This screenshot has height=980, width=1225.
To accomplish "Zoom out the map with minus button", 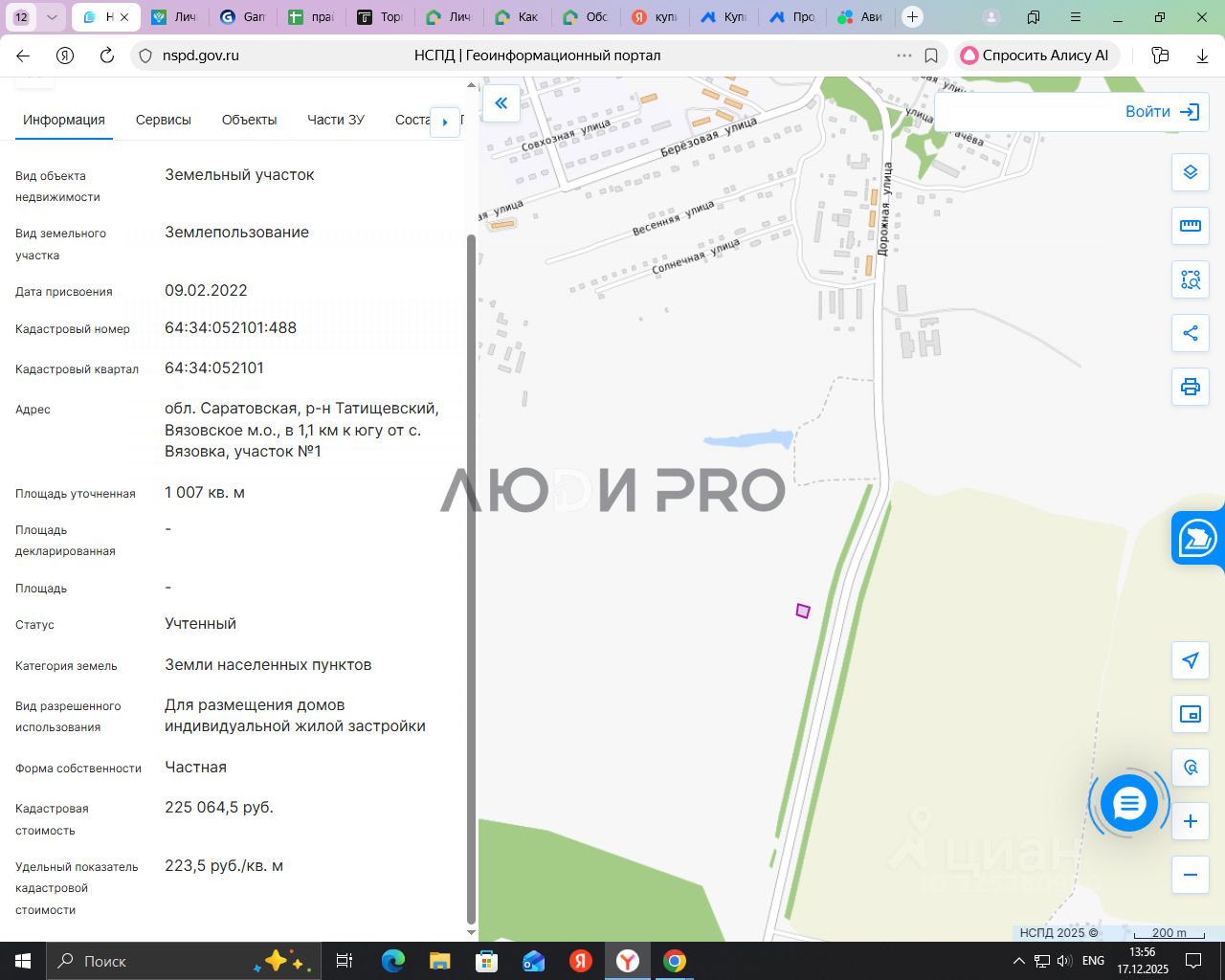I will (x=1190, y=875).
